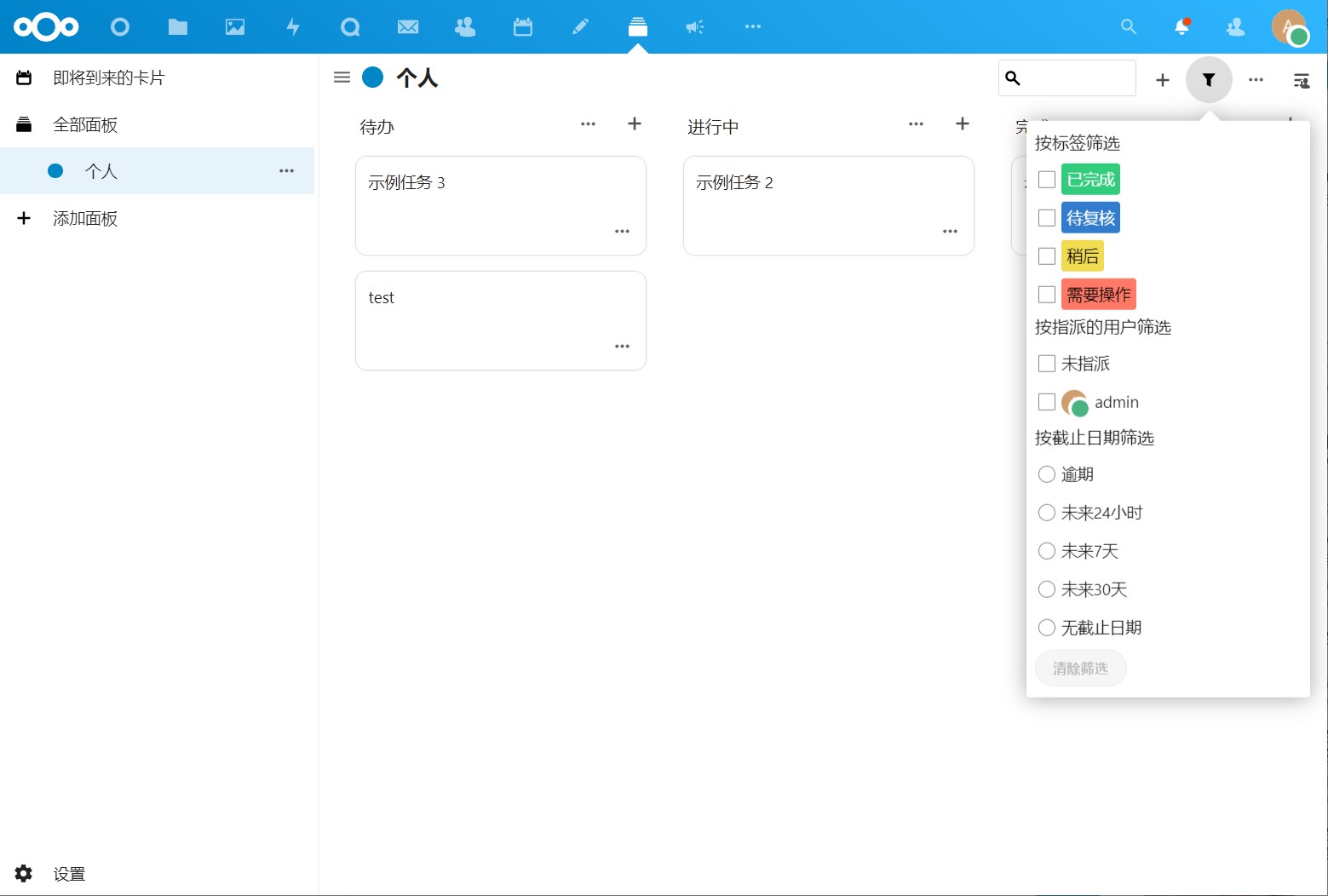Open the 待办 list three-dot menu
This screenshot has height=896, width=1328.
(x=588, y=124)
